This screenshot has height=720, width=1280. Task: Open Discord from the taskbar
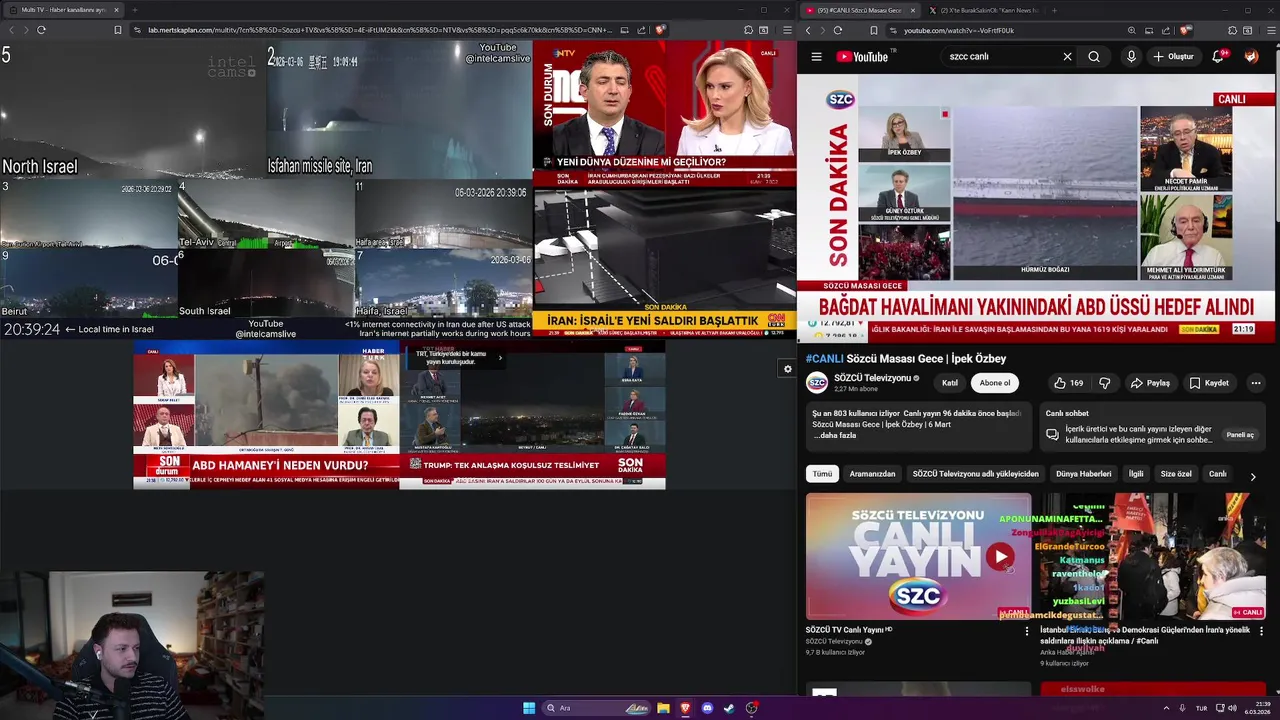point(707,708)
